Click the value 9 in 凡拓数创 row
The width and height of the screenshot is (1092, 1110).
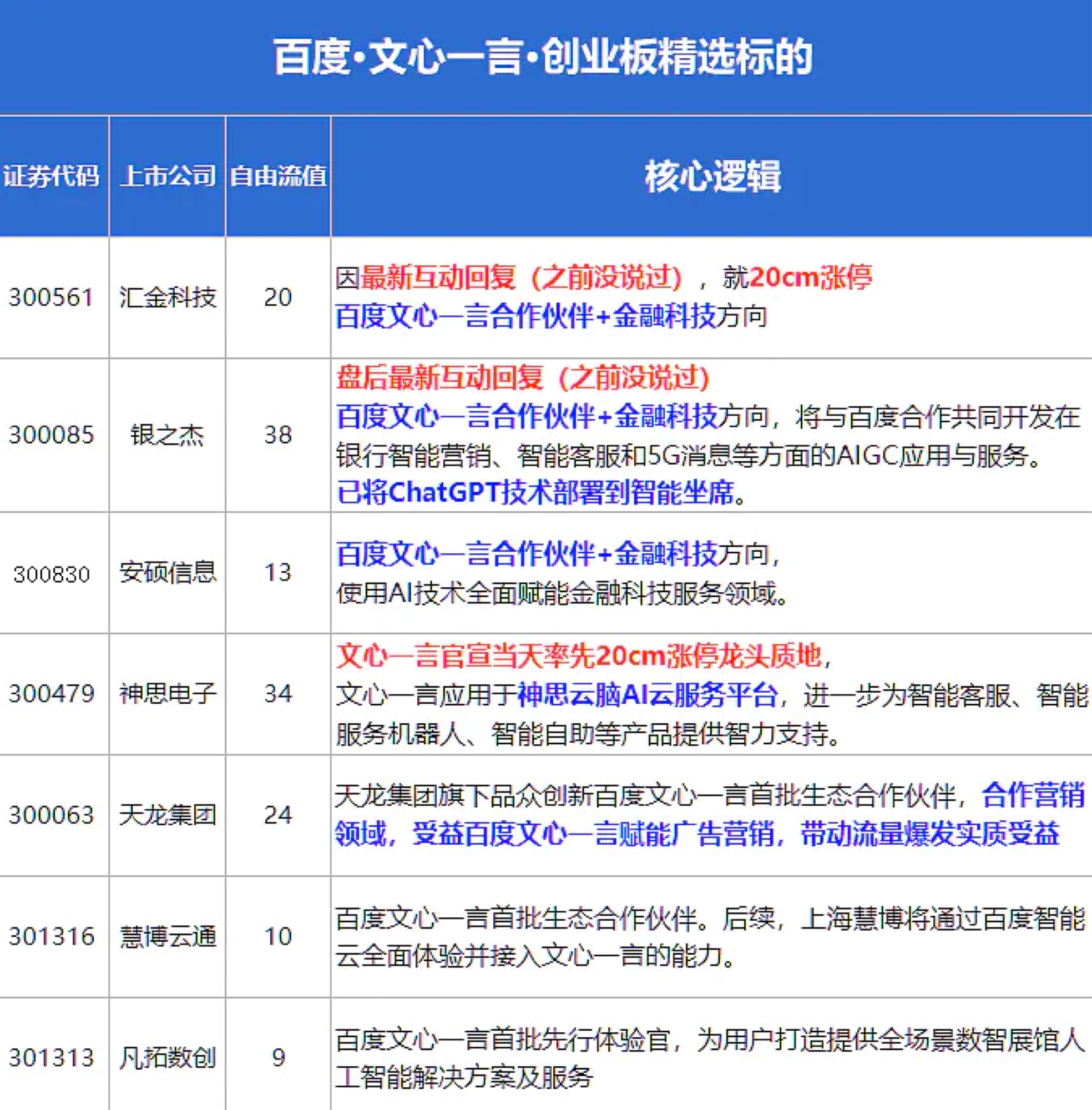click(279, 1058)
